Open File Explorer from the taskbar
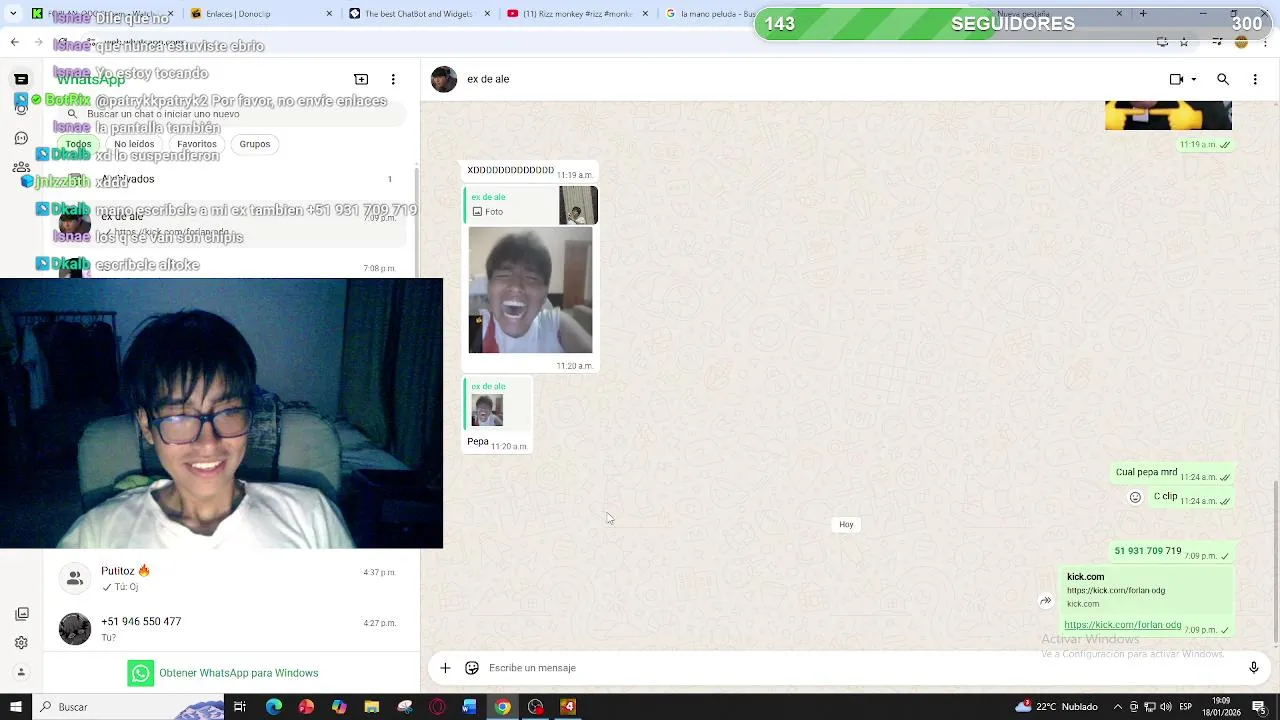The image size is (1280, 720). click(x=371, y=707)
